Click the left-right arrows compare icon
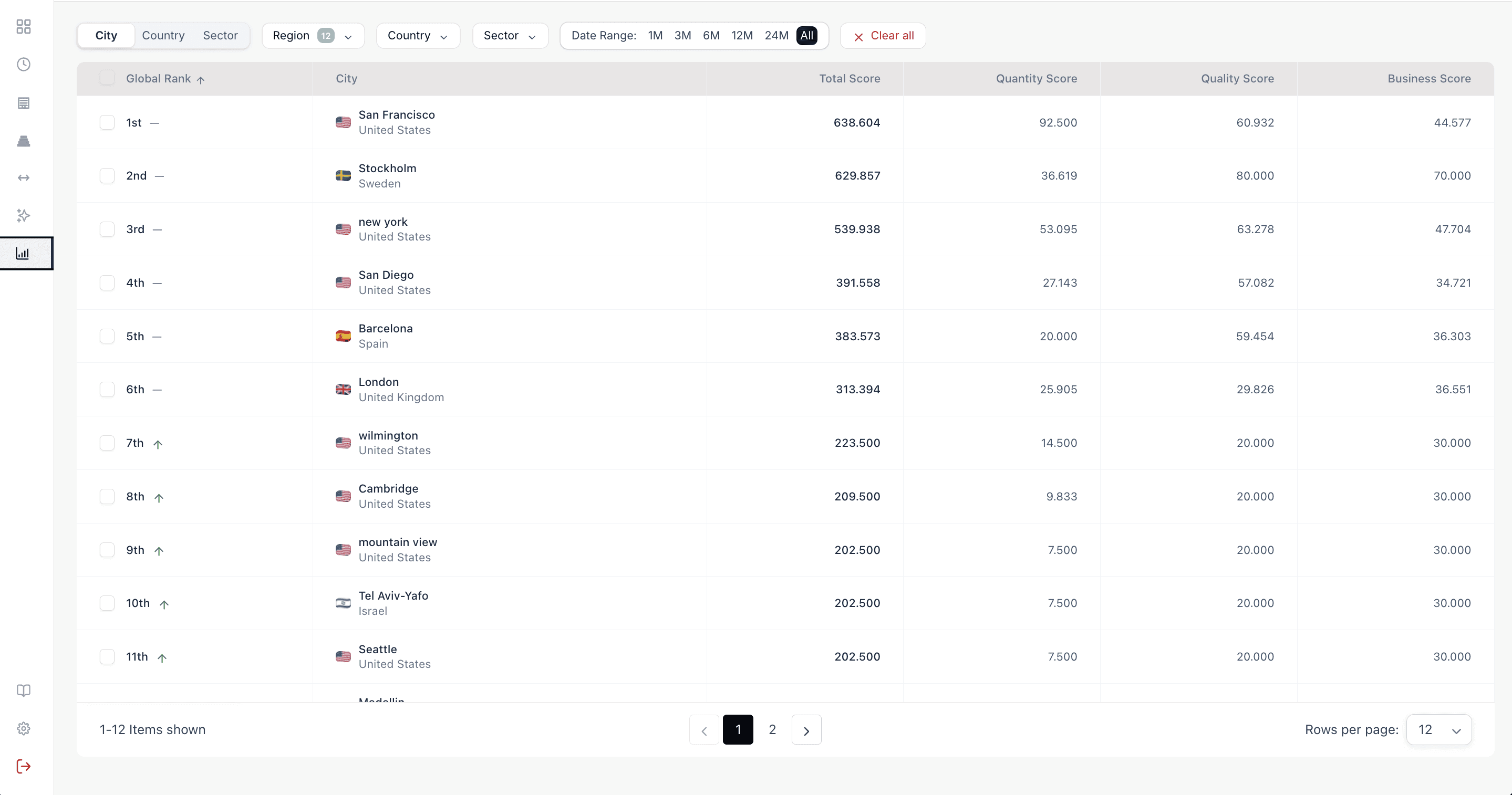1512x795 pixels. pos(24,178)
